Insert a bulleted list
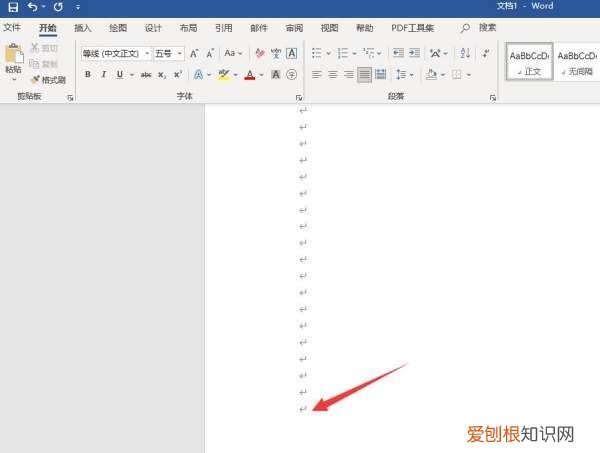The image size is (600, 453). coord(316,53)
